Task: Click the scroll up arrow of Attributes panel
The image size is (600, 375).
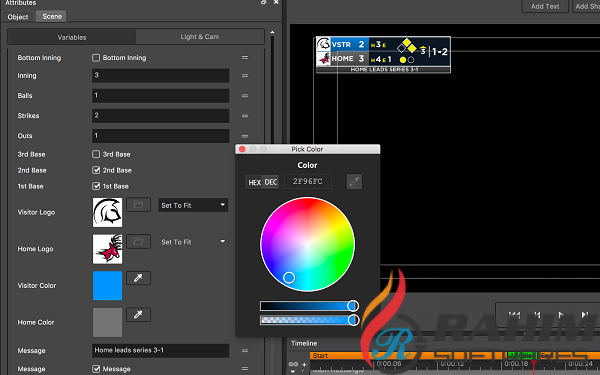Action: [272, 33]
